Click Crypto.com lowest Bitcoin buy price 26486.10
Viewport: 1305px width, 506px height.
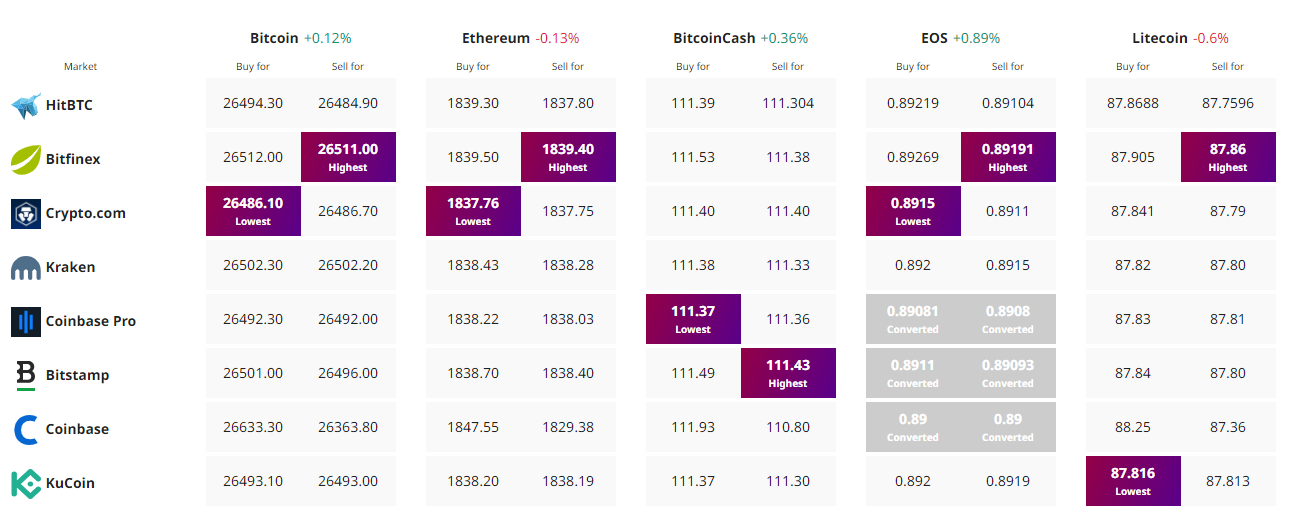point(253,211)
